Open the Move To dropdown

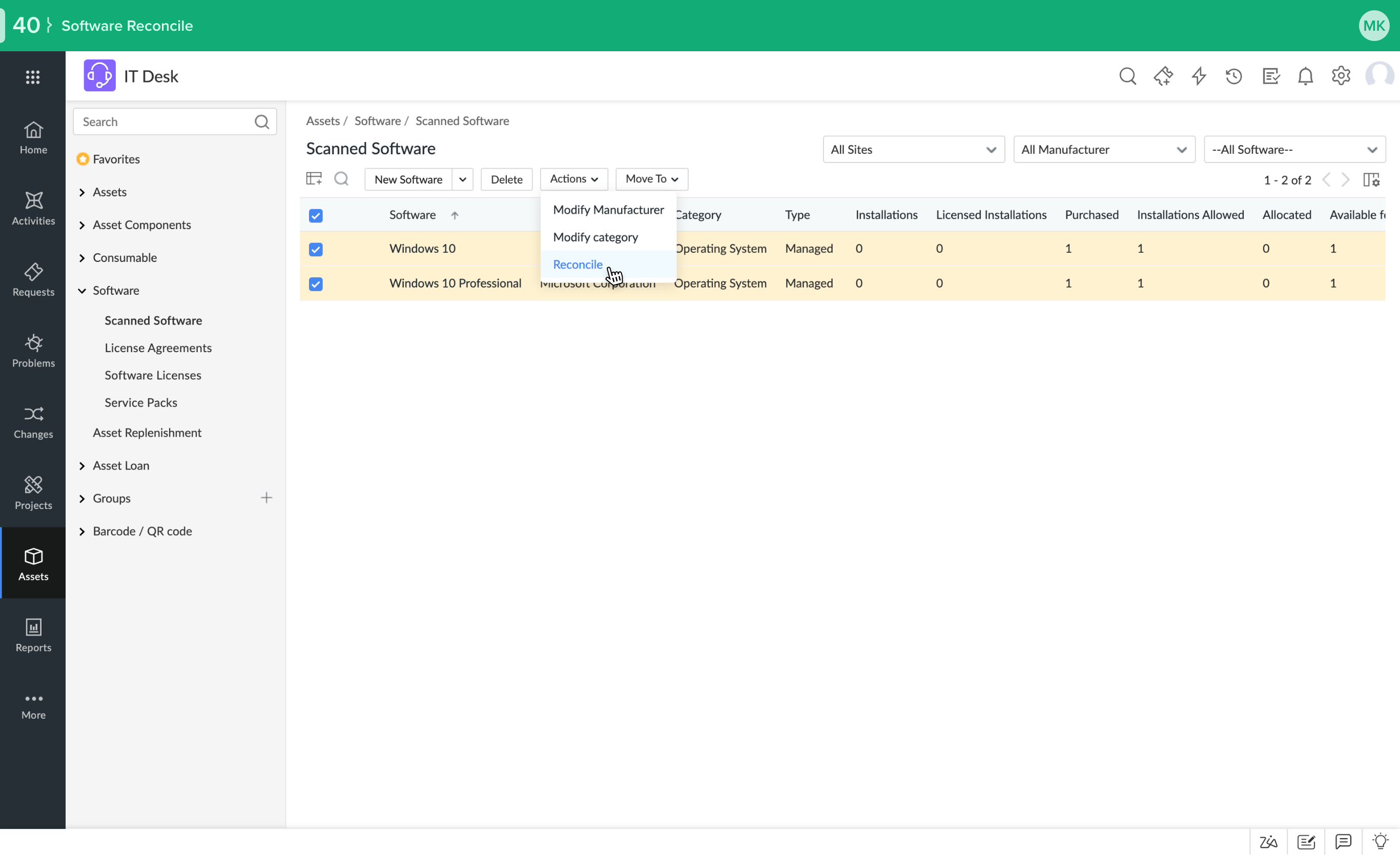pyautogui.click(x=652, y=179)
